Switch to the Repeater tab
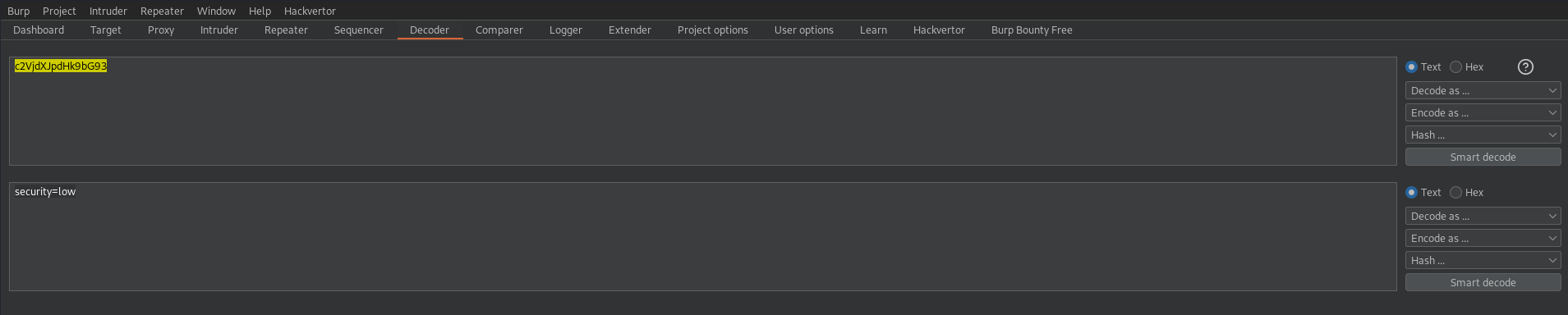1568x315 pixels. pyautogui.click(x=286, y=30)
